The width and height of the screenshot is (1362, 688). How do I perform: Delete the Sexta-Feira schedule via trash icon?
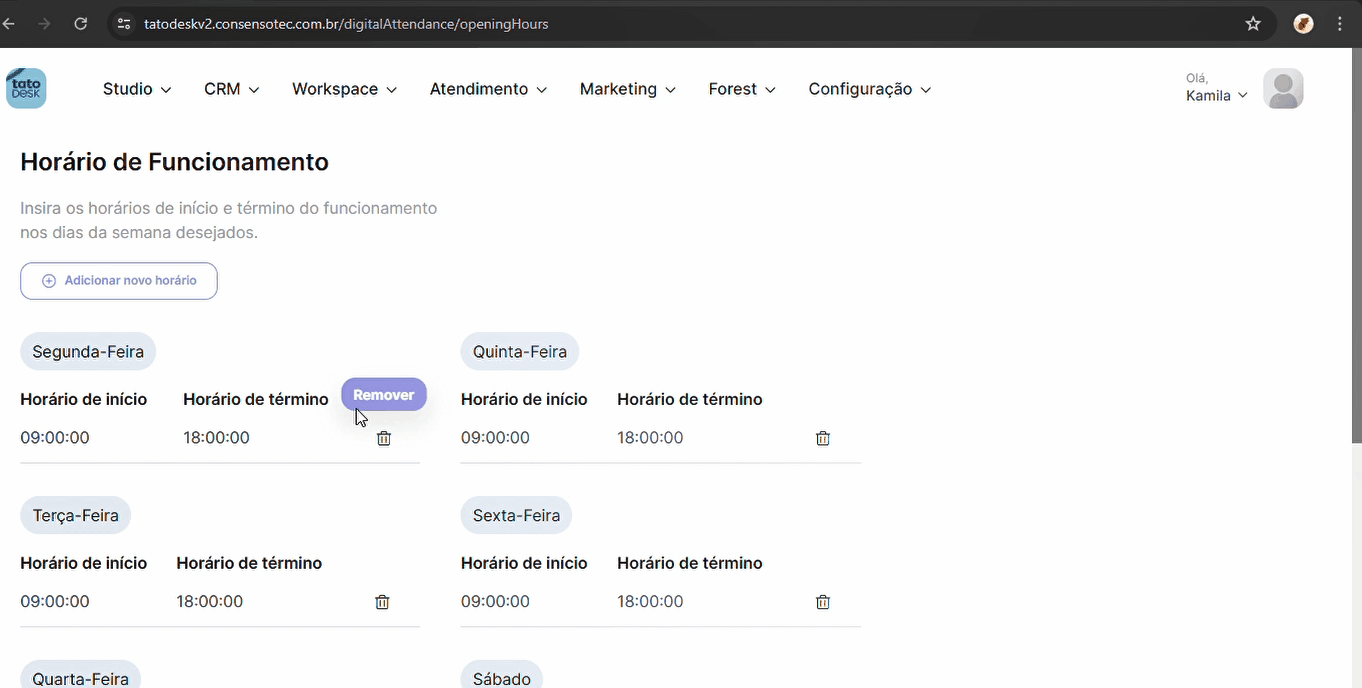click(x=823, y=602)
